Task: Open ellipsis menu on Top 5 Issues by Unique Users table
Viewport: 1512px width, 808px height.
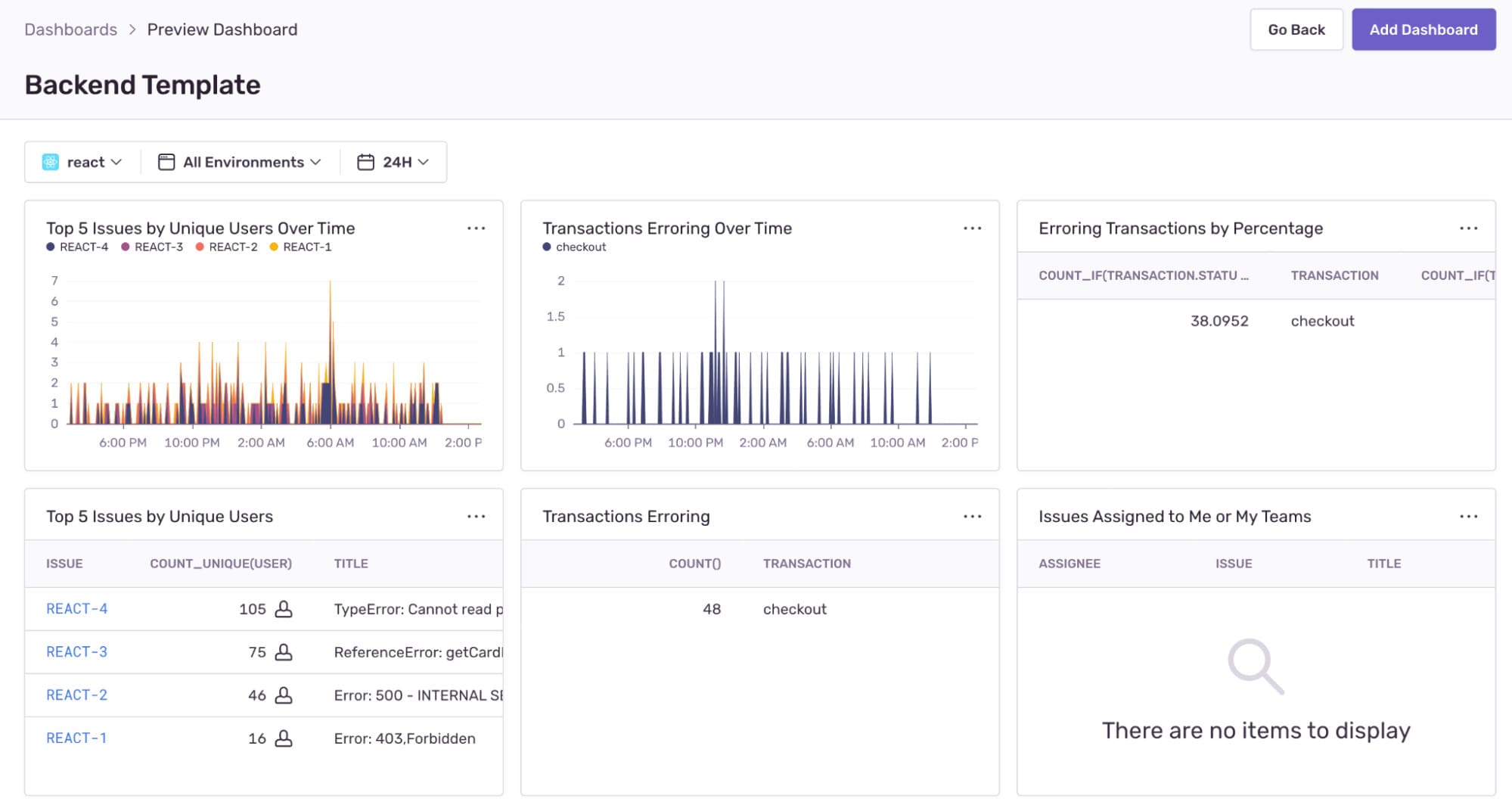Action: coord(476,517)
